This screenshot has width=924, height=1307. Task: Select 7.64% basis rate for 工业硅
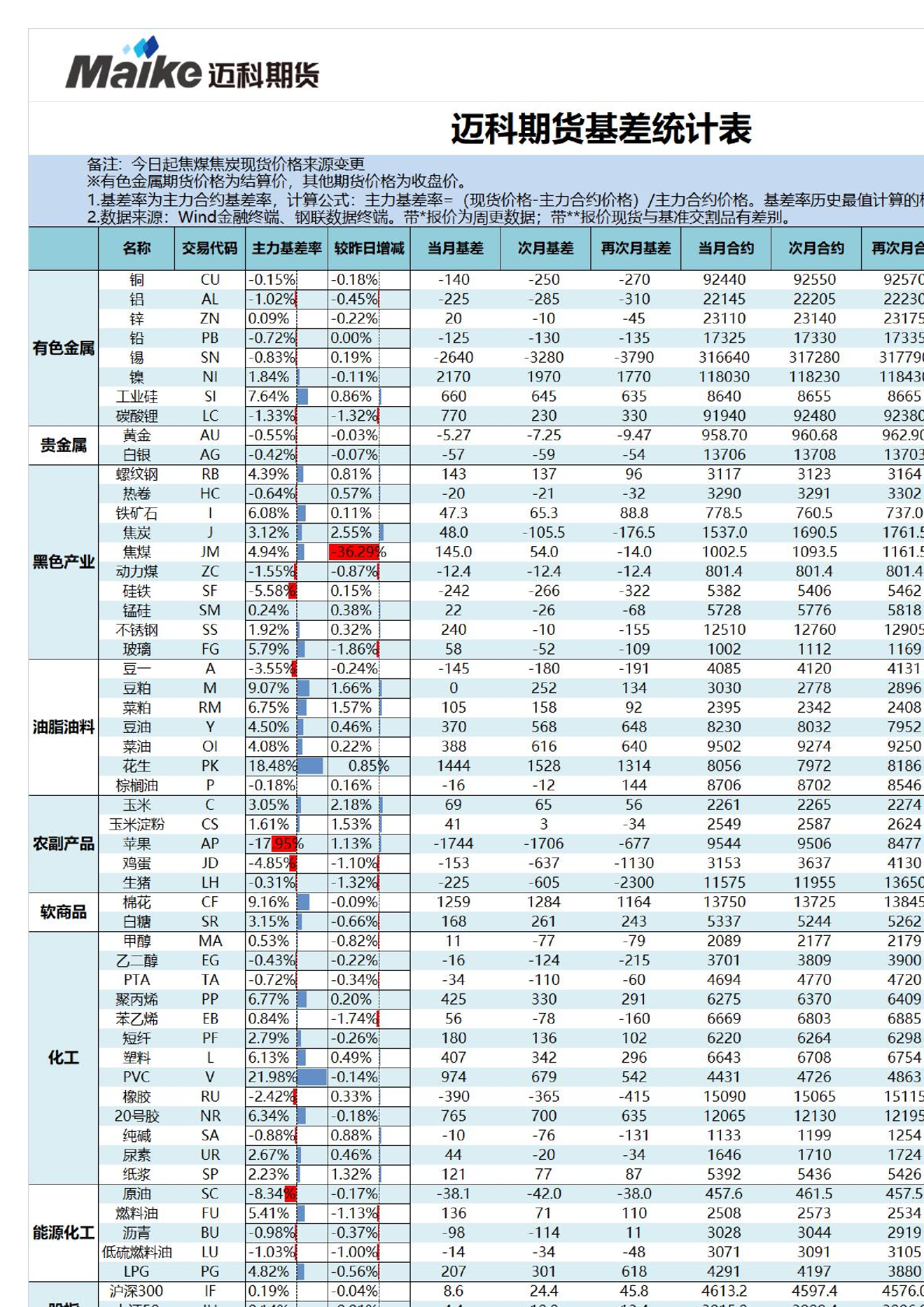[287, 397]
